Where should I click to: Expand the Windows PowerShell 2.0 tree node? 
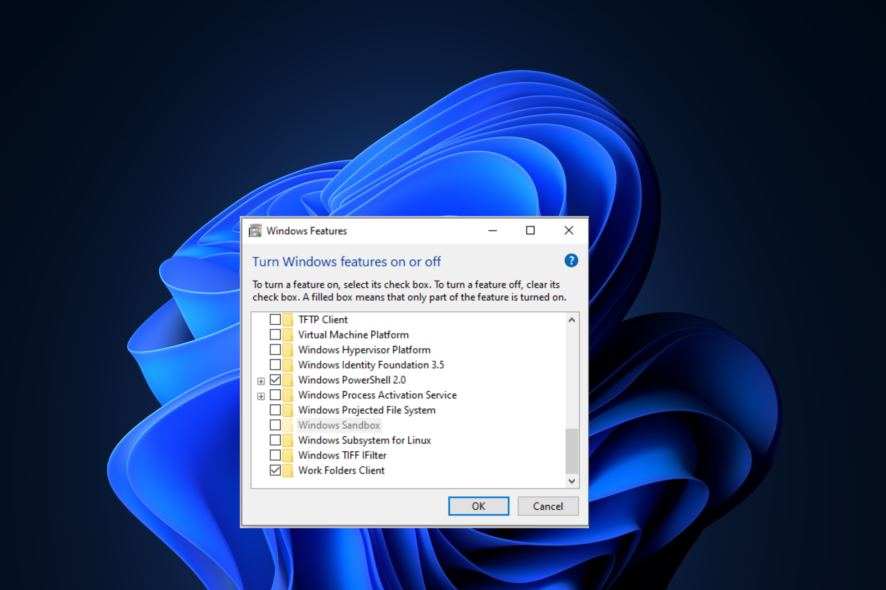point(261,381)
